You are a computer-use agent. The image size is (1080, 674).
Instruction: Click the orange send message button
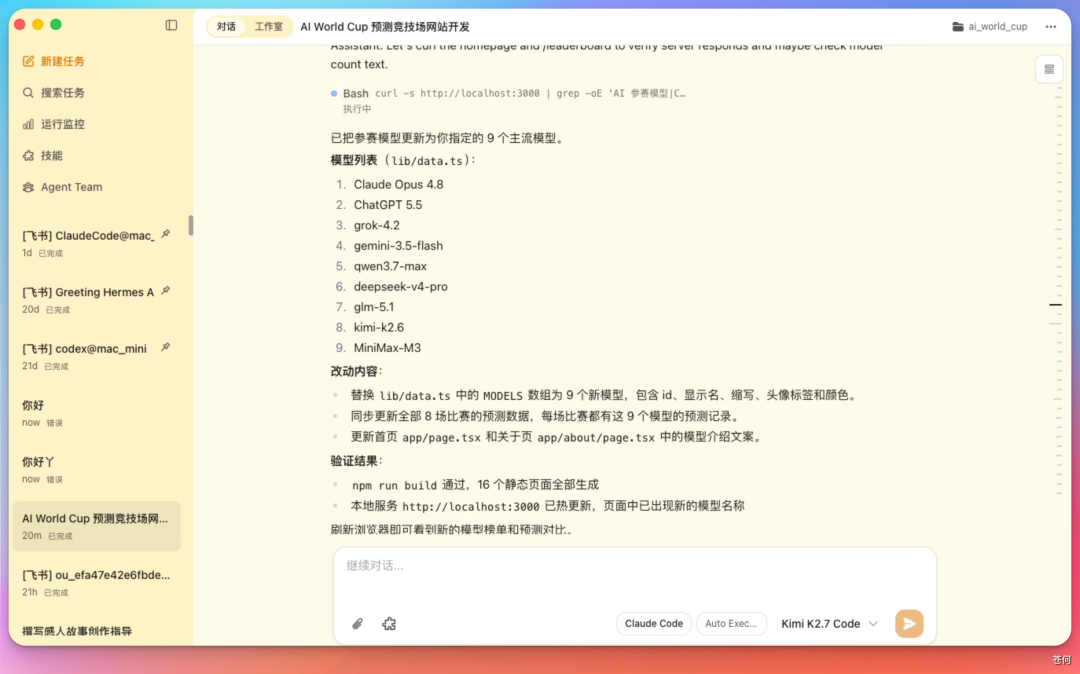[909, 624]
